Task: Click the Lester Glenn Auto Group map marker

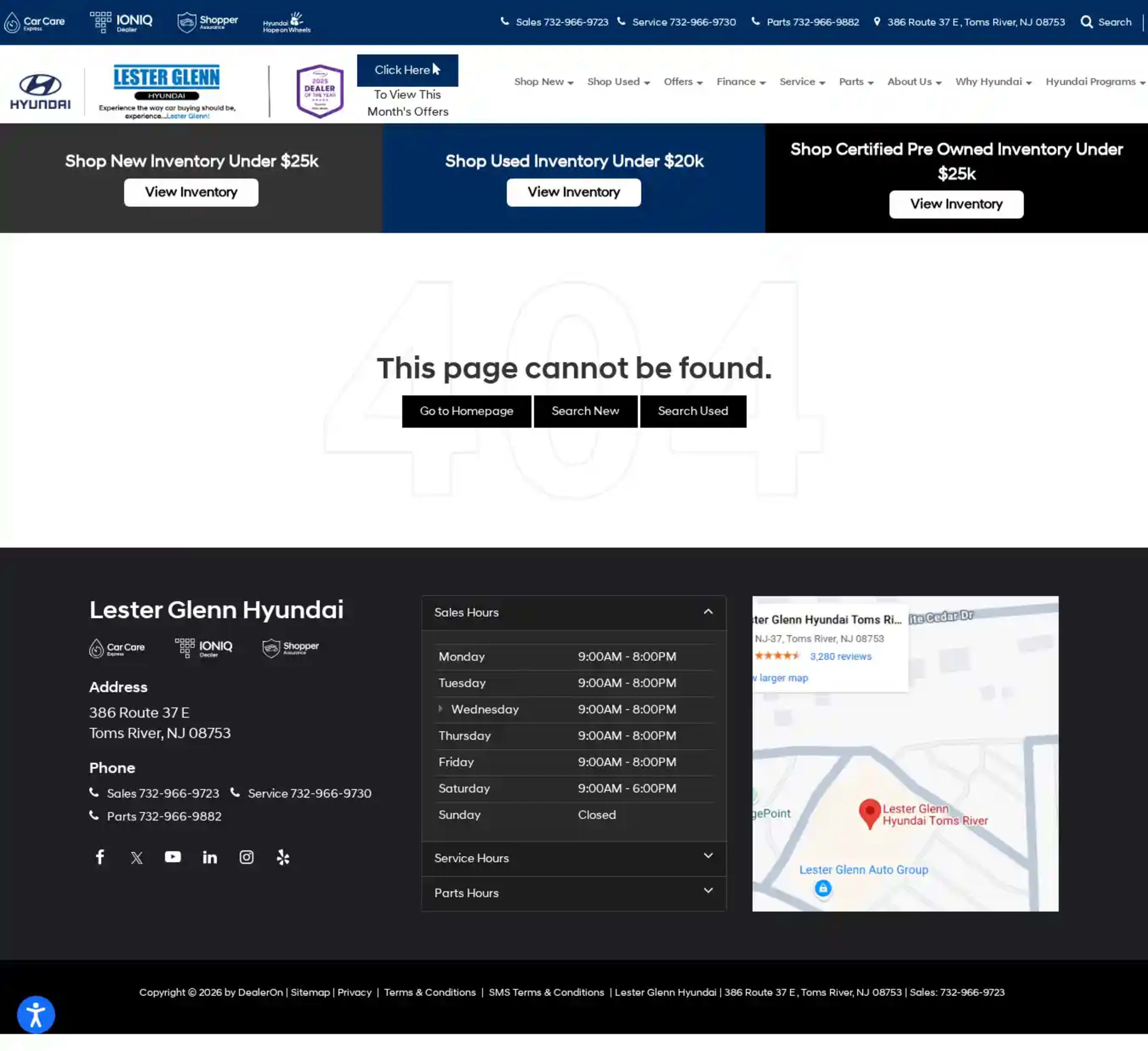Action: coord(823,888)
